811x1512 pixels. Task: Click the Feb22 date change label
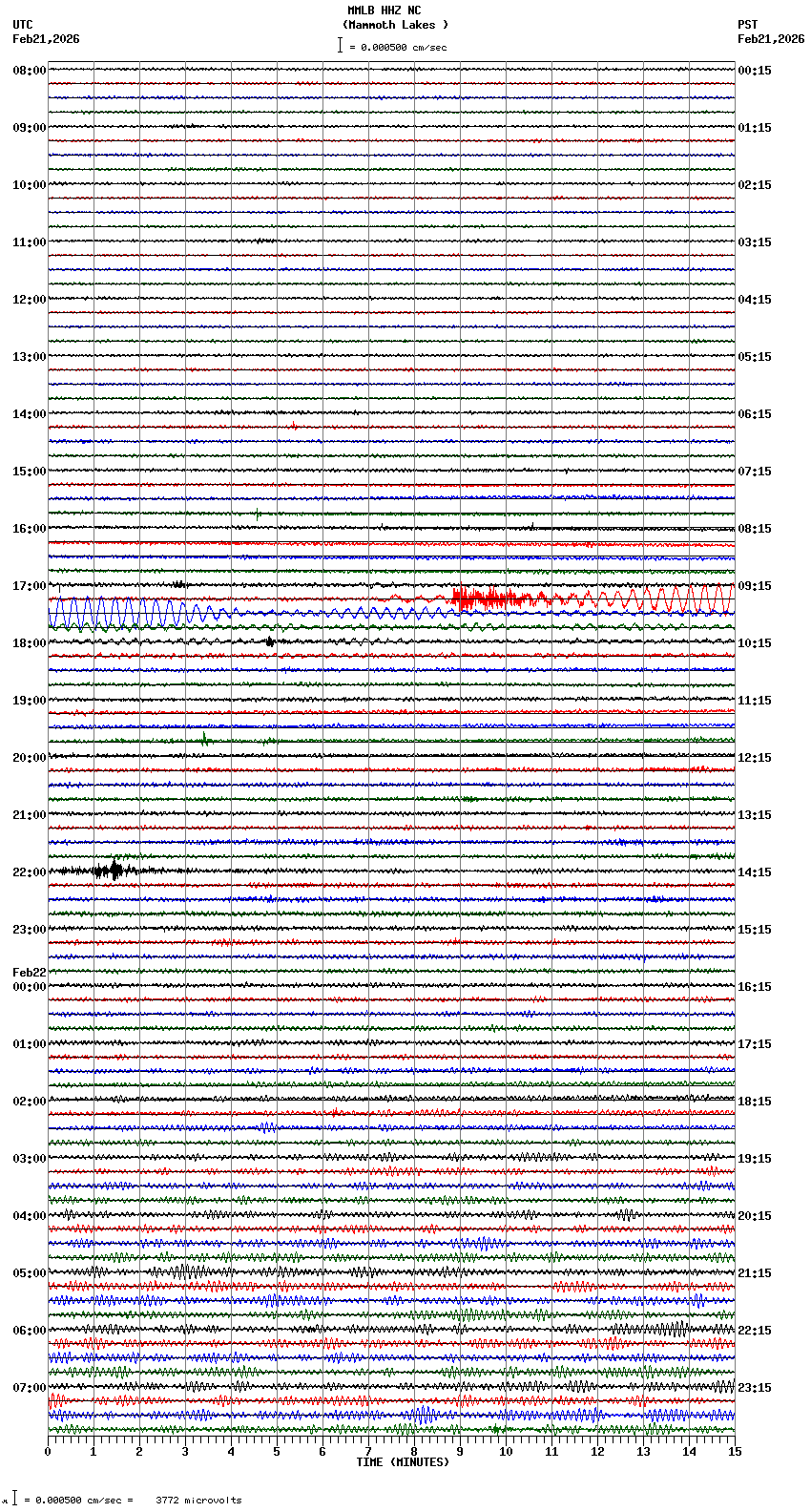coord(30,973)
